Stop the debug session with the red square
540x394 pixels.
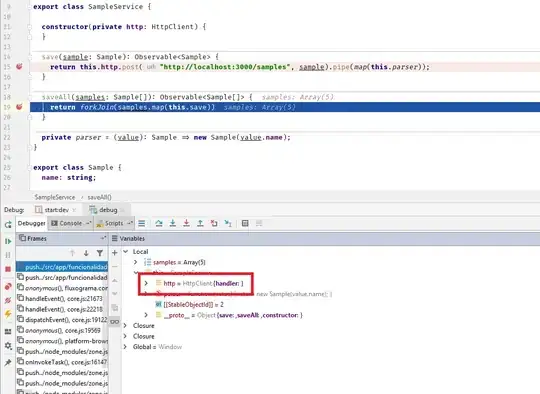(x=8, y=269)
